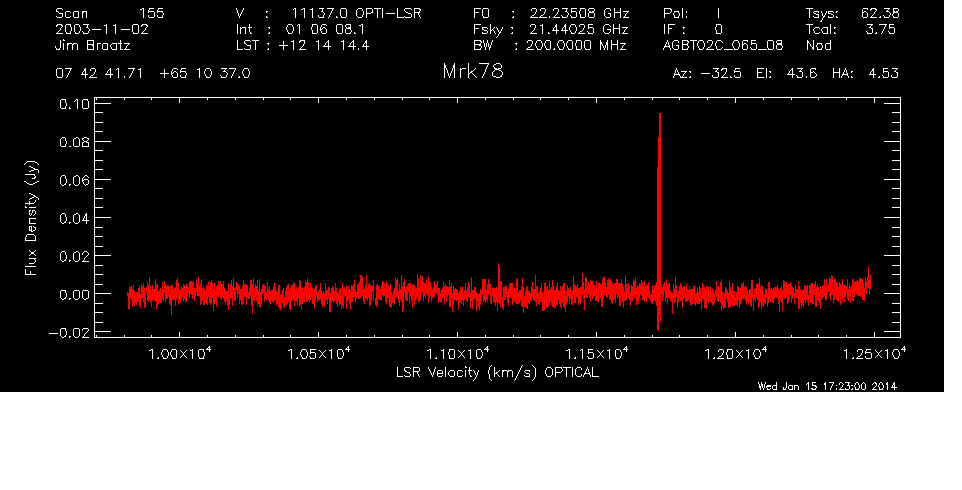Click the 0.02 y-axis tick label
Viewport: 962px width, 490px height.
click(74, 256)
